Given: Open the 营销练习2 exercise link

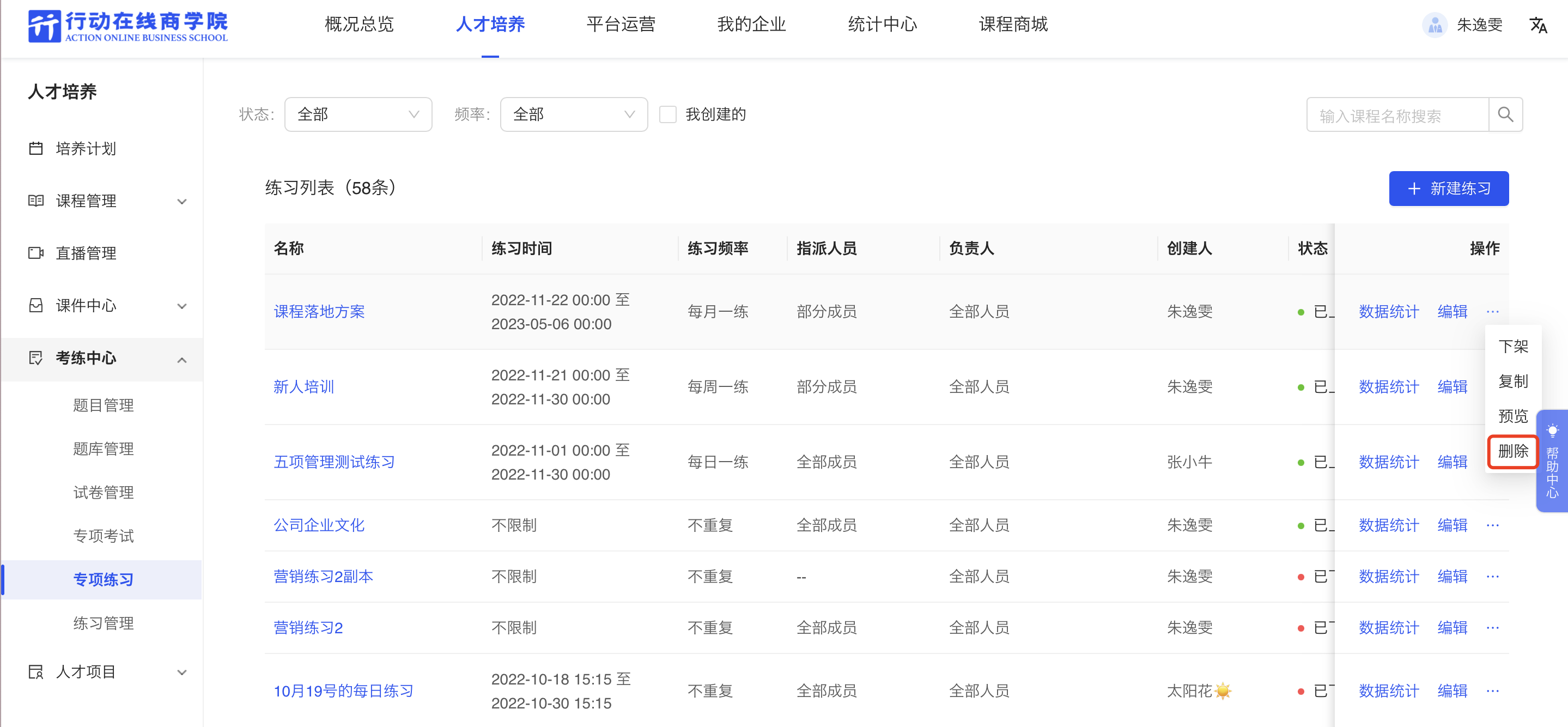Looking at the screenshot, I should (x=308, y=628).
